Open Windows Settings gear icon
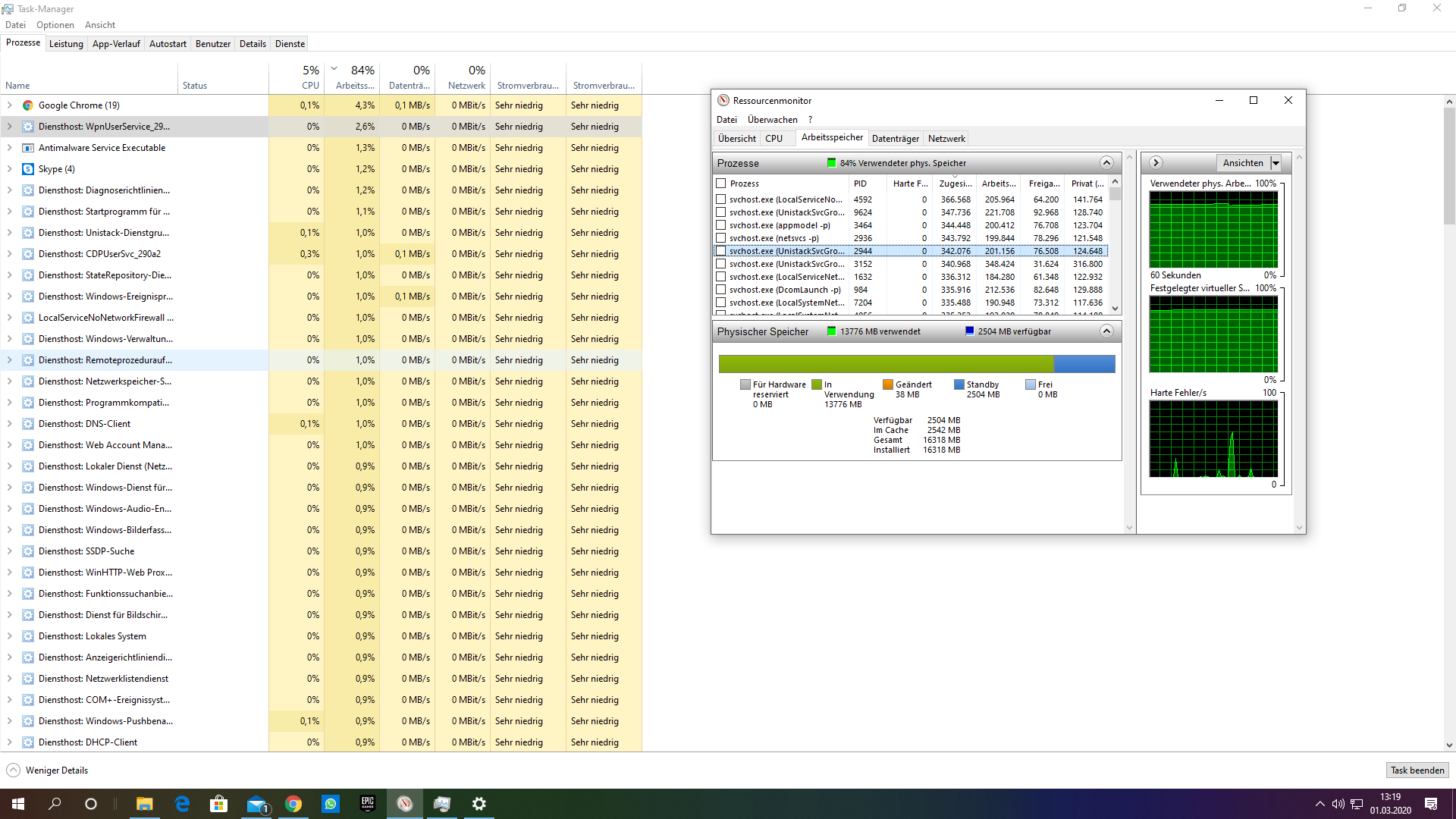This screenshot has width=1456, height=819. coord(479,803)
